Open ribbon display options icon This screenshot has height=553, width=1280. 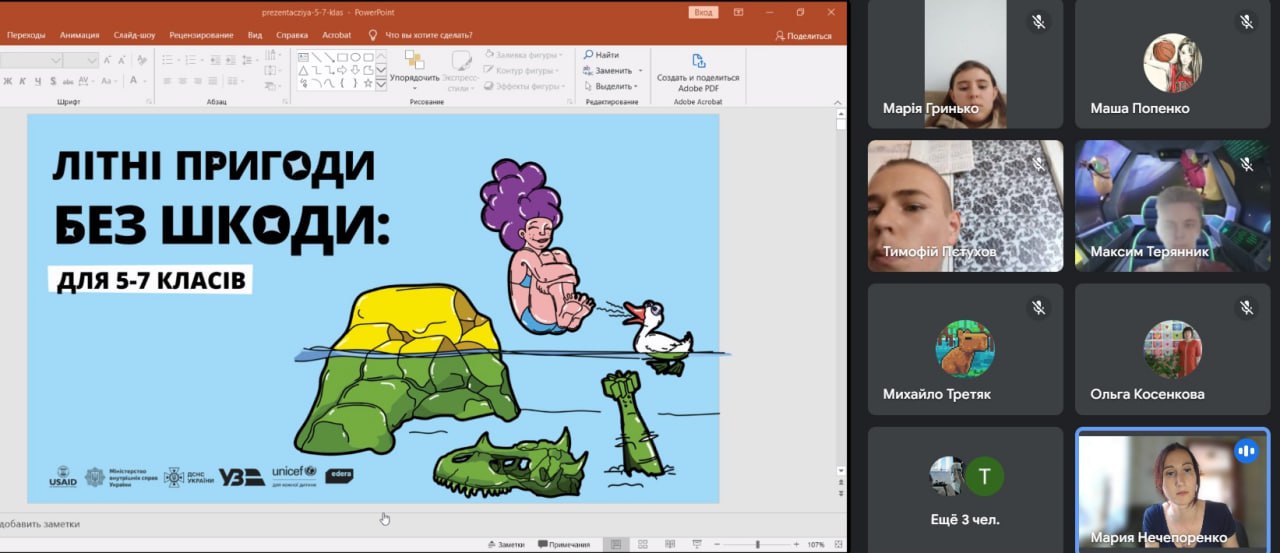point(738,12)
